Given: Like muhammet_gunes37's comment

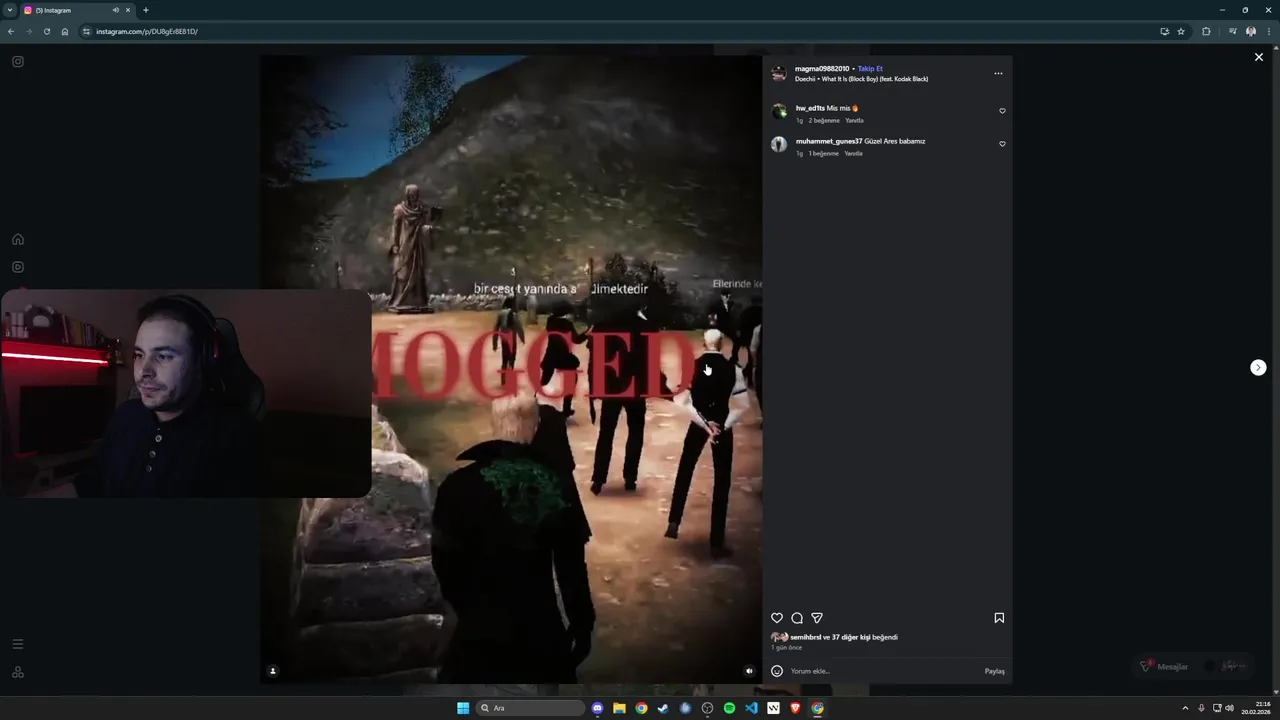Looking at the screenshot, I should [1002, 144].
